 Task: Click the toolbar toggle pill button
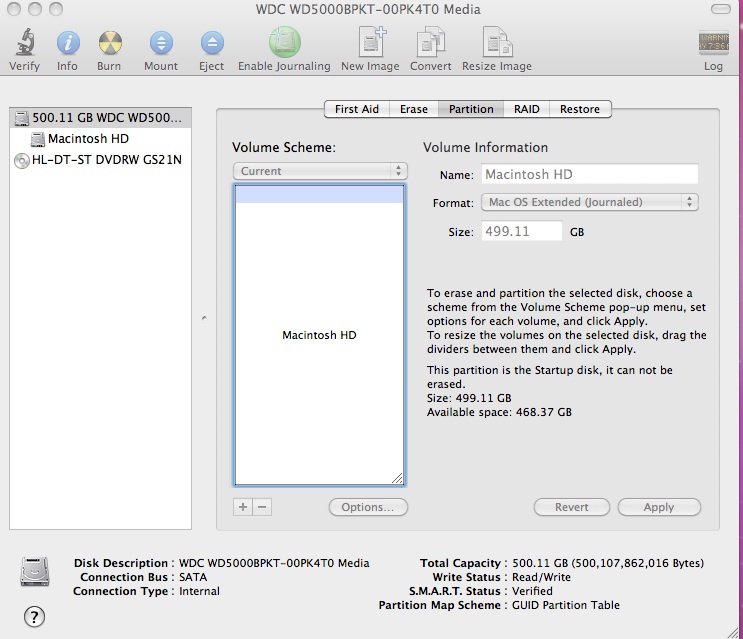point(721,9)
